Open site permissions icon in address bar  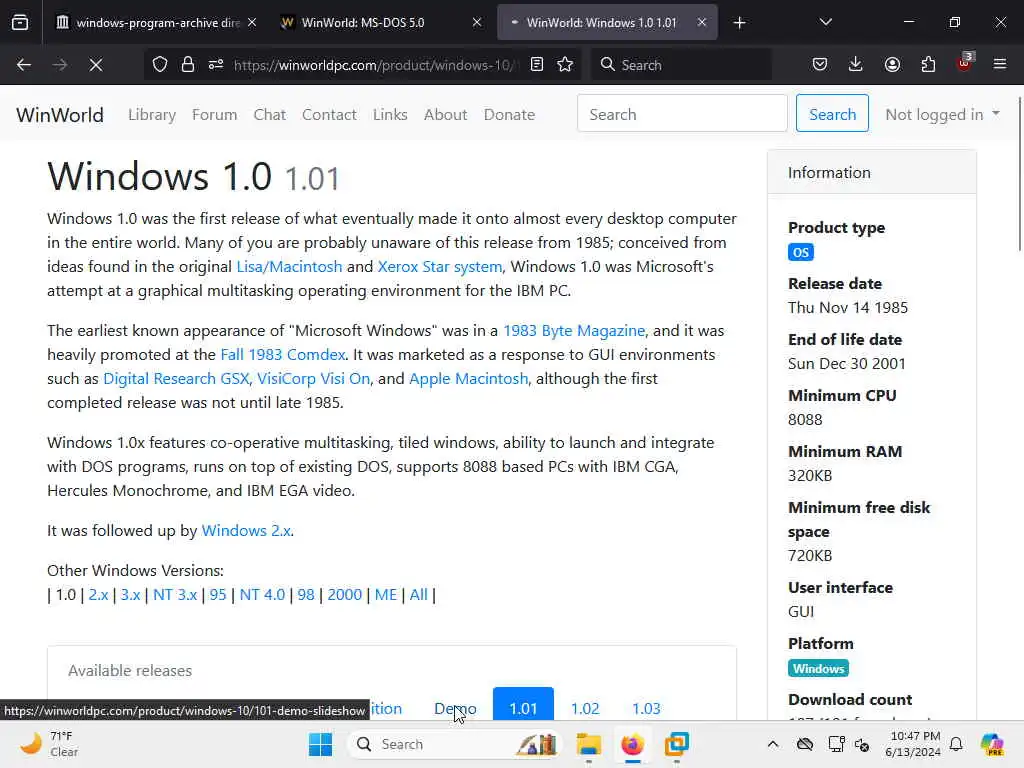[x=216, y=65]
